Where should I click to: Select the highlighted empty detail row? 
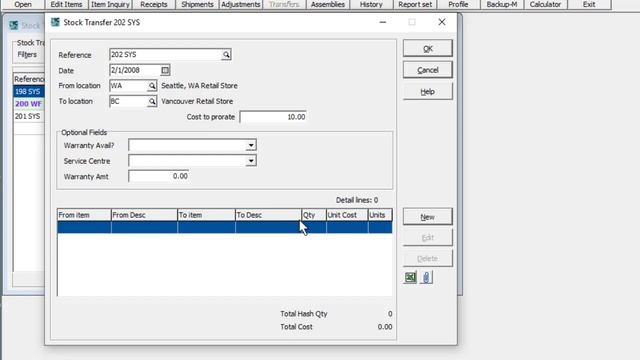(x=224, y=227)
